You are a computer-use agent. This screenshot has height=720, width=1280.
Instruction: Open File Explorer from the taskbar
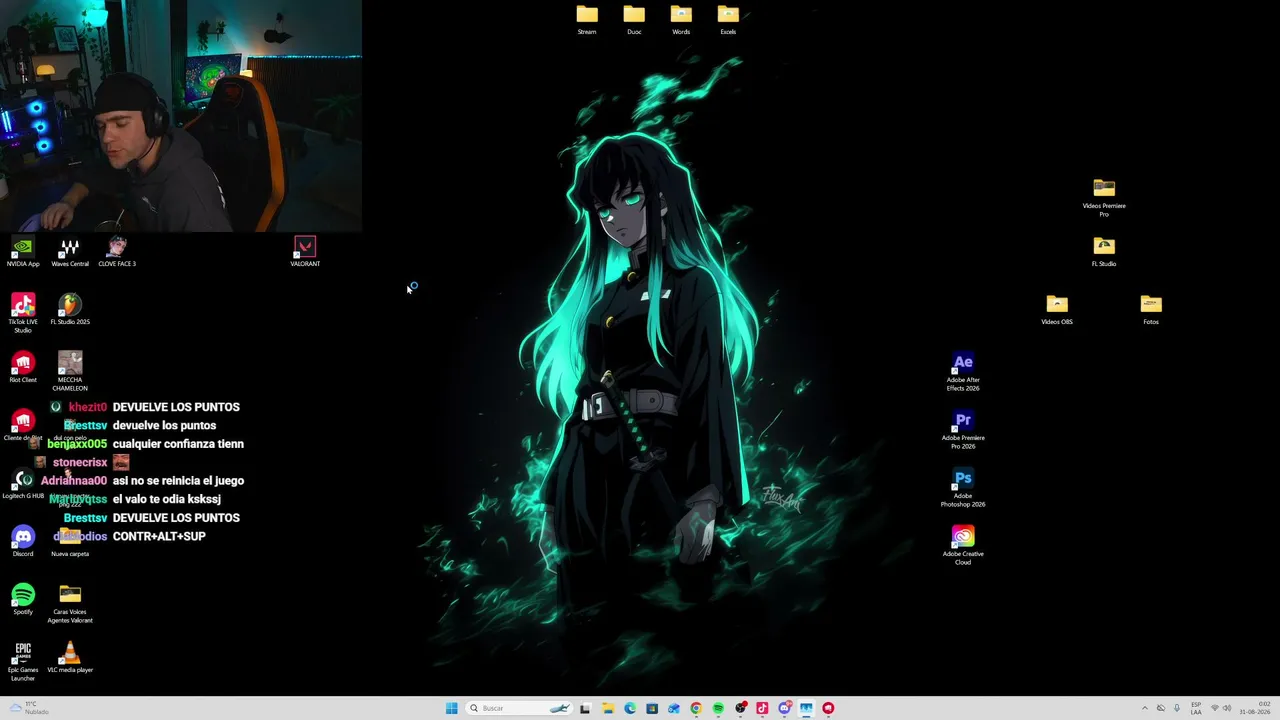607,708
